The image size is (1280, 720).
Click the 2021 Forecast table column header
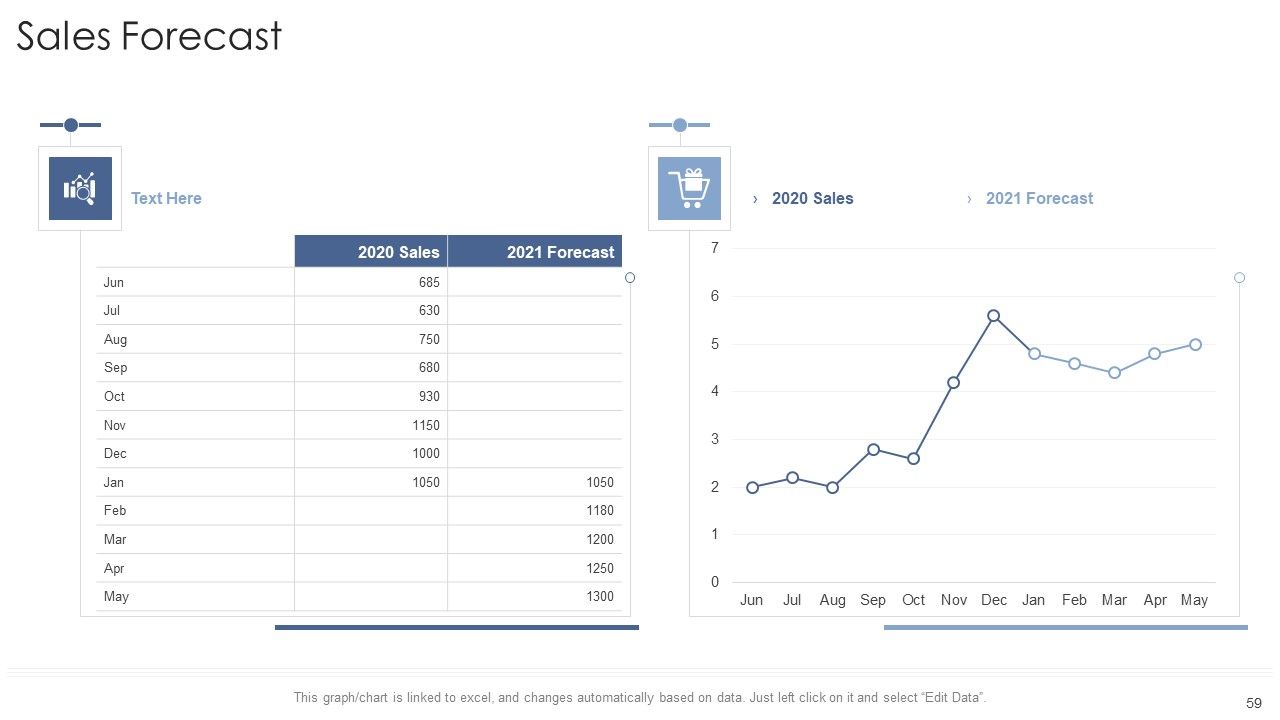pos(535,252)
